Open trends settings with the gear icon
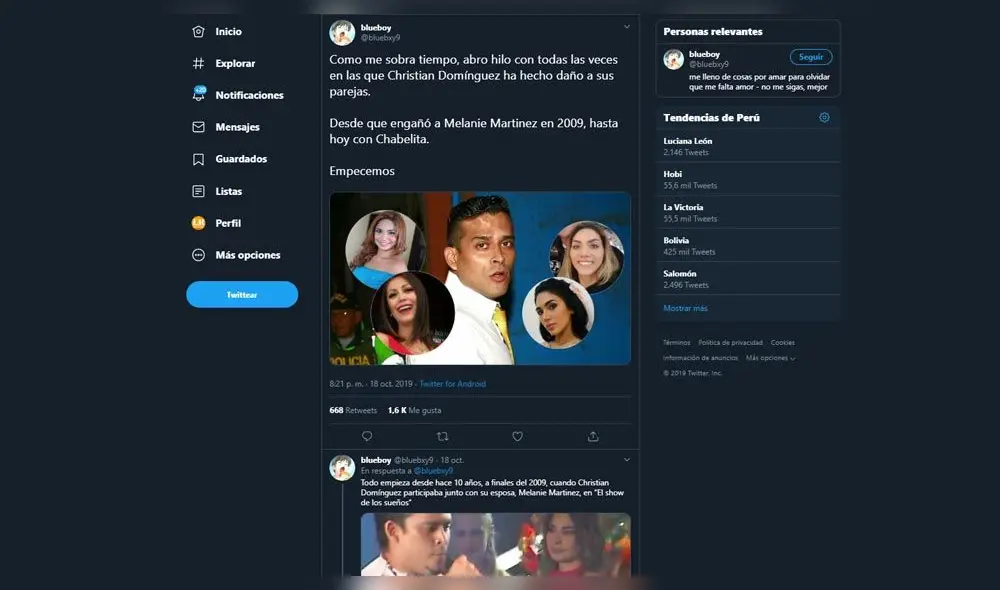This screenshot has height=590, width=1000. (824, 117)
